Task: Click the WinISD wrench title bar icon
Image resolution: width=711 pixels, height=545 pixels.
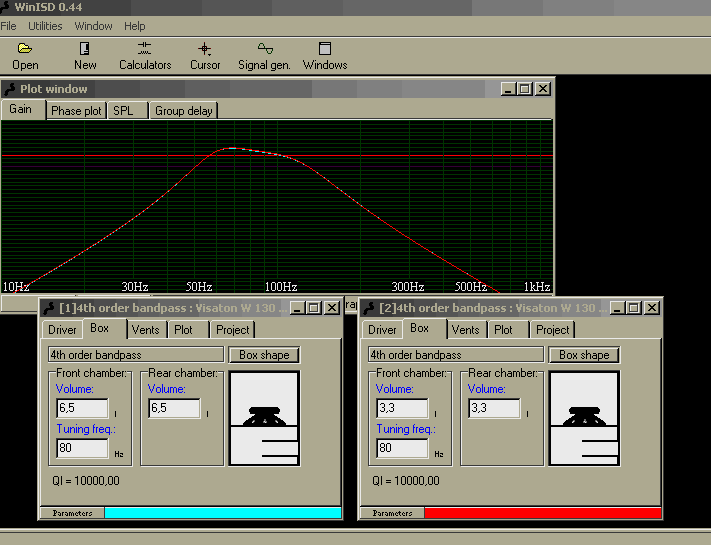Action: tap(5, 7)
